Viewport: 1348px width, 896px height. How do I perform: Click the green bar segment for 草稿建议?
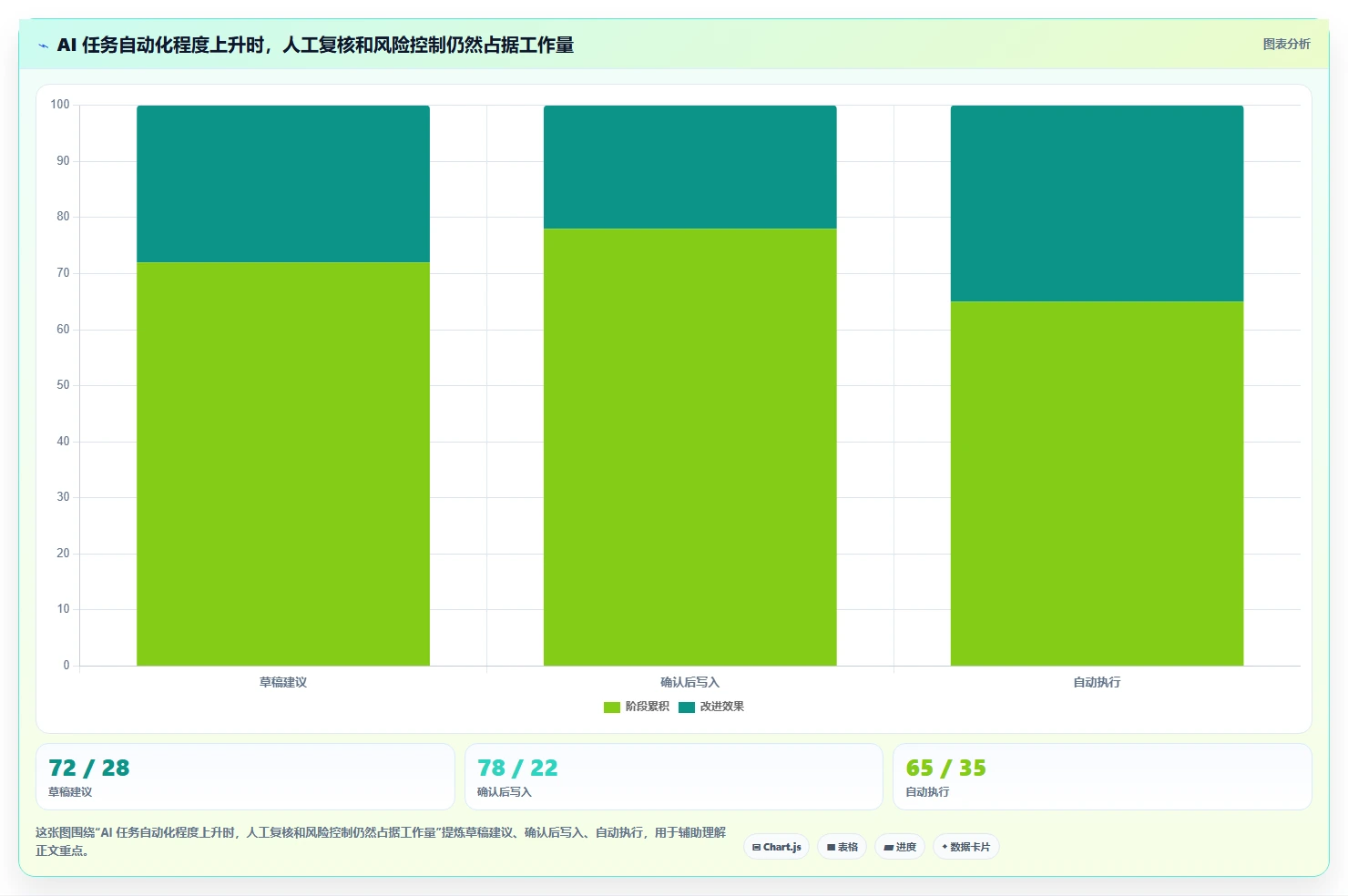(x=283, y=463)
